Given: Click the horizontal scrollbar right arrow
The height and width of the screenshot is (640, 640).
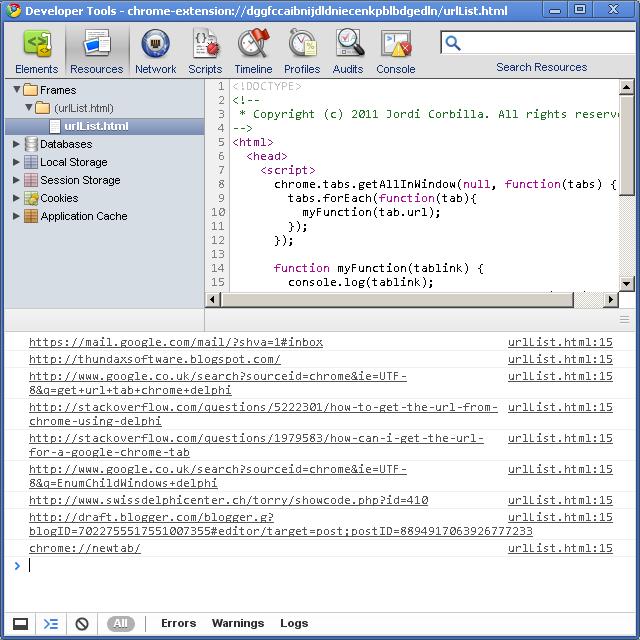Looking at the screenshot, I should coord(611,299).
